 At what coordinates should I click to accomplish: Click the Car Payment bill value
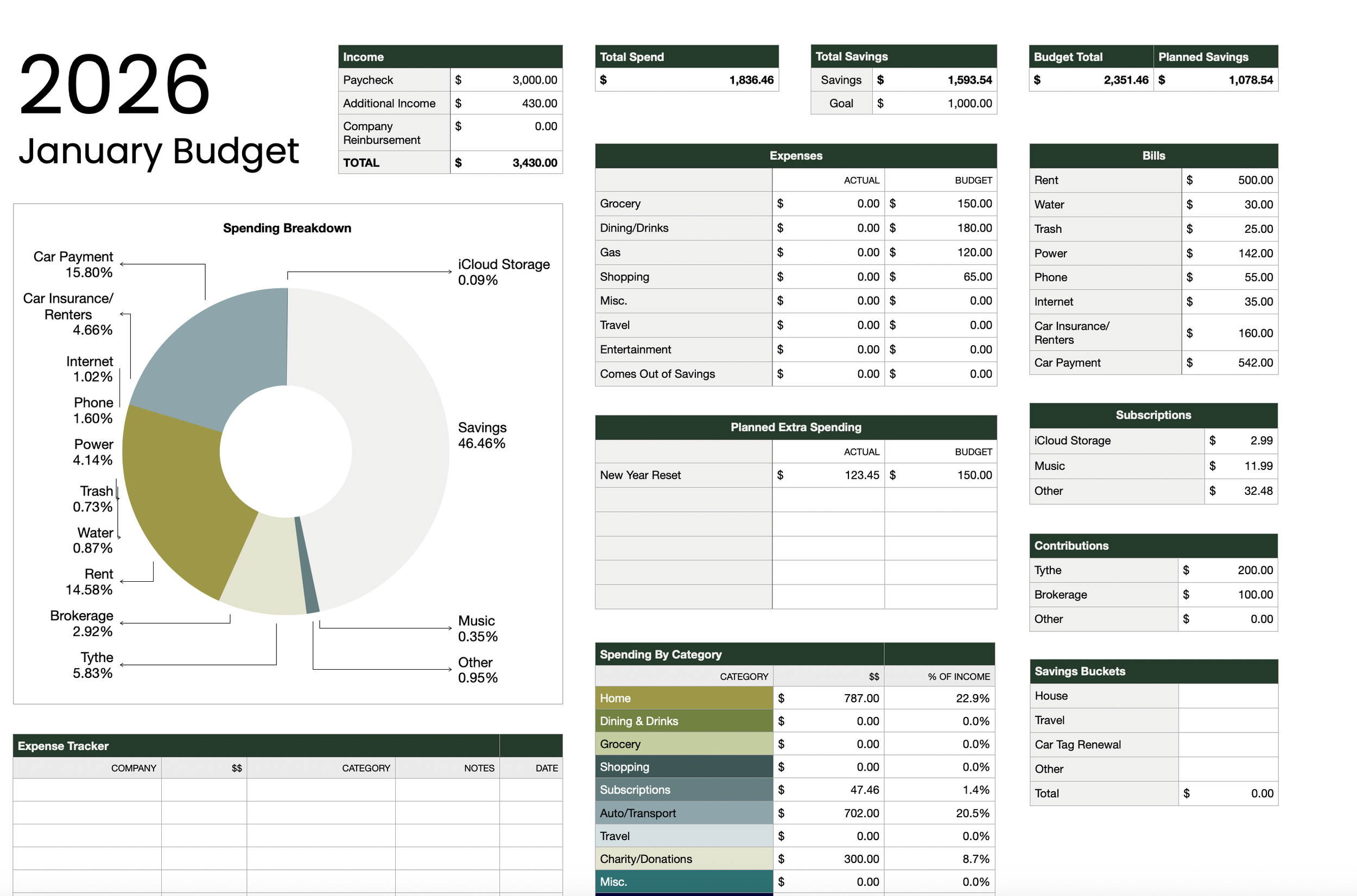click(1229, 363)
